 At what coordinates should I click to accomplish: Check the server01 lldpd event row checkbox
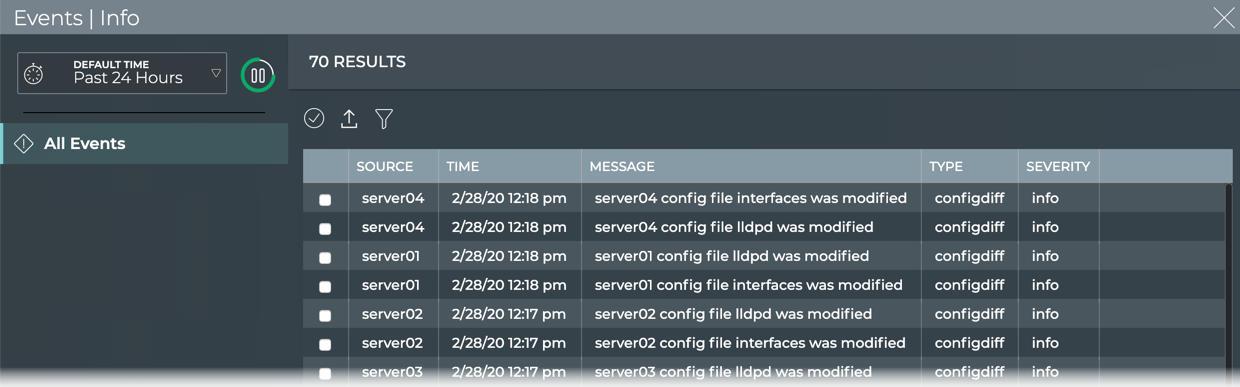point(325,258)
